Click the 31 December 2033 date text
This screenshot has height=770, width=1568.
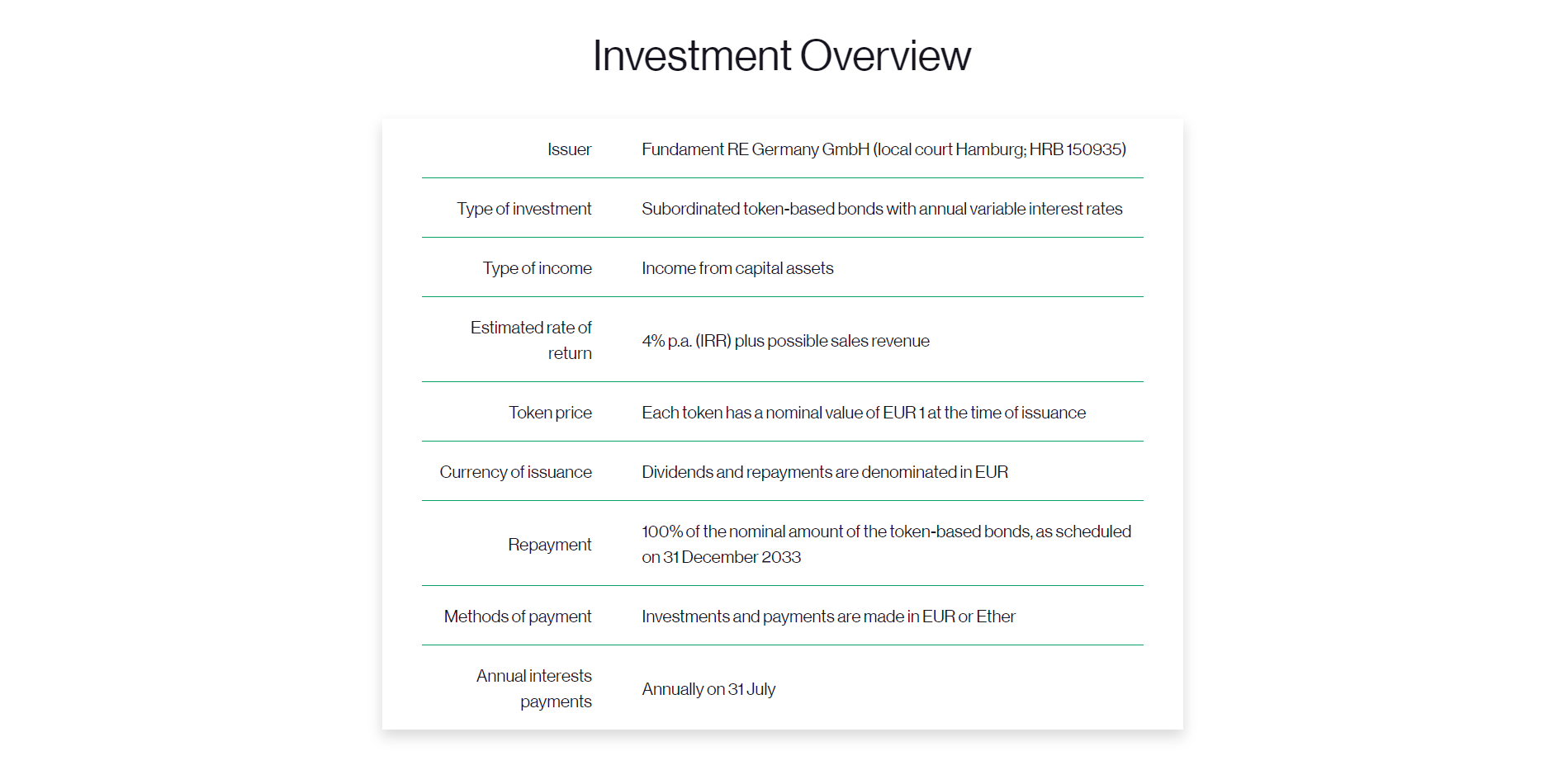(x=732, y=557)
